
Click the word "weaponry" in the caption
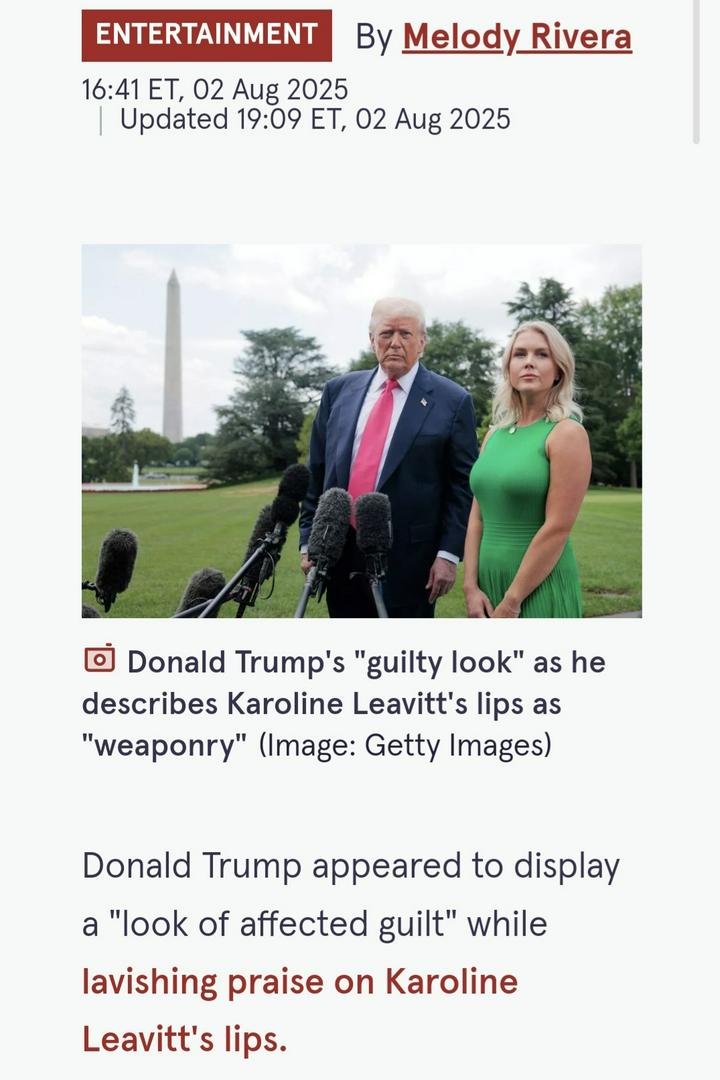pyautogui.click(x=164, y=745)
